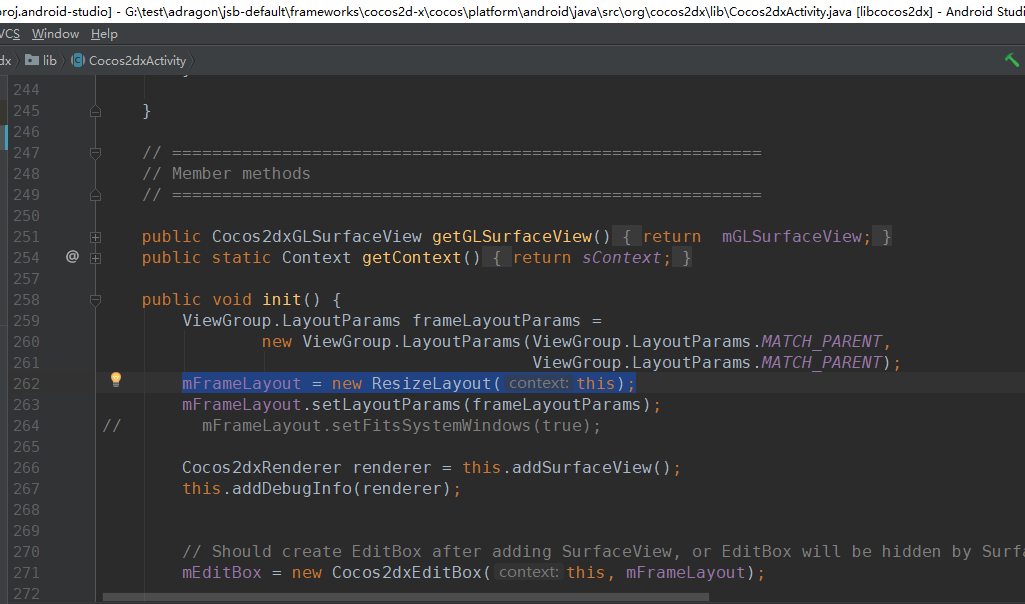Click "Cocos2dxRenderer" type on line 266
This screenshot has width=1025, height=604.
point(261,467)
